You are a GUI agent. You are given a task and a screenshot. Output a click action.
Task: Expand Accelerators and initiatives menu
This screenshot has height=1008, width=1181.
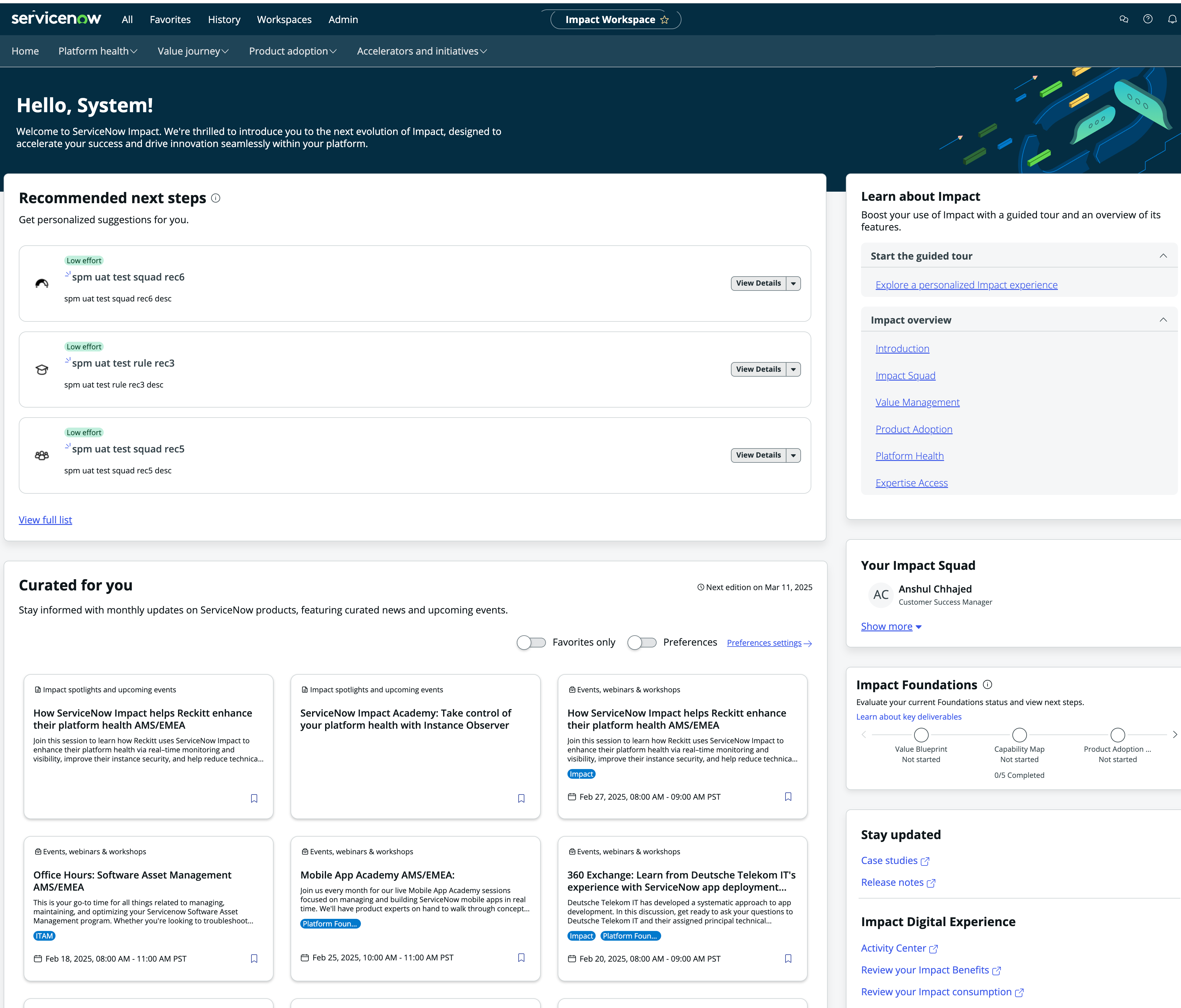pyautogui.click(x=422, y=51)
